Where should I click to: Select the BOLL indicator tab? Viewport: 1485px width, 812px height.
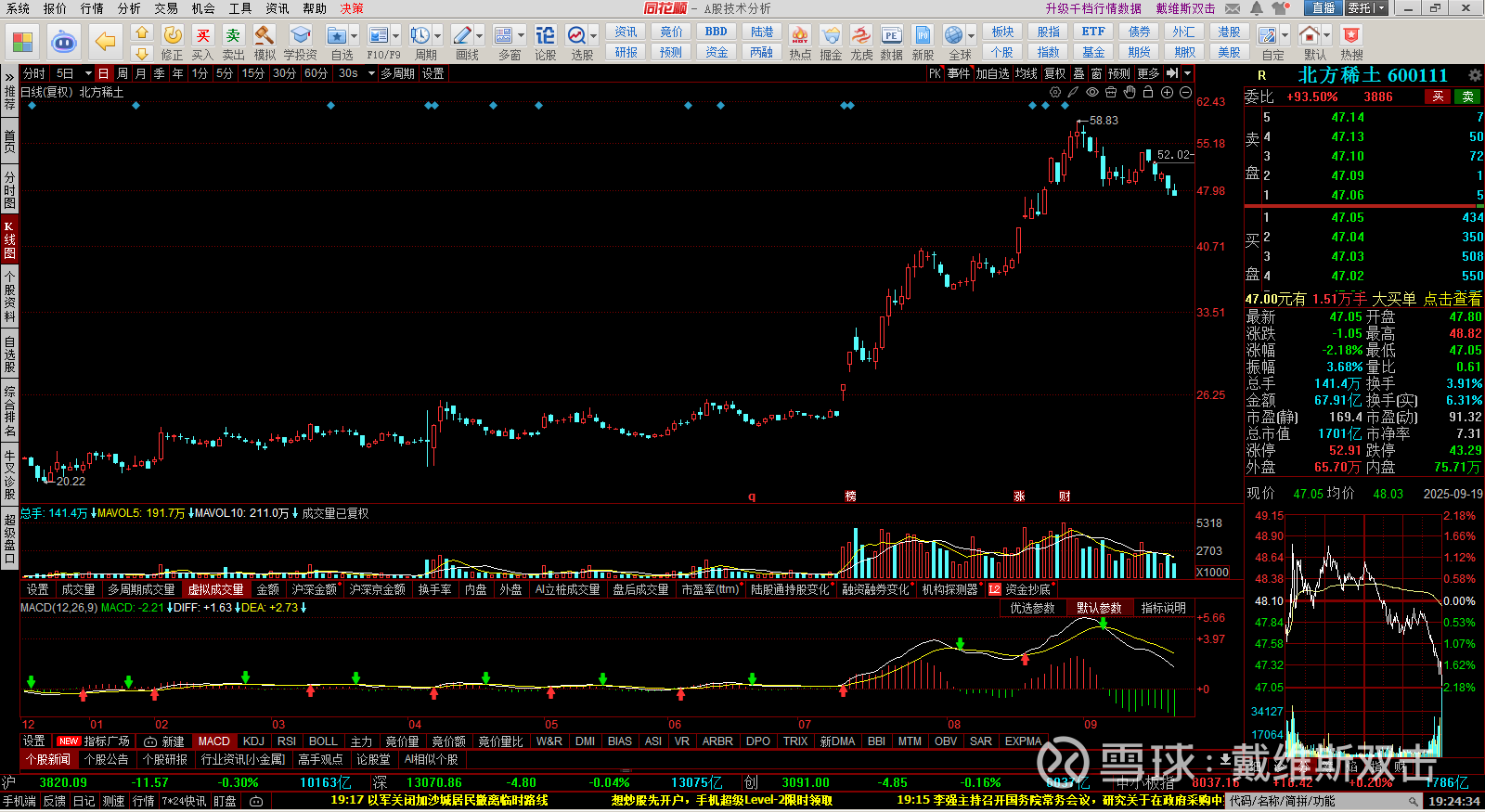pos(323,741)
